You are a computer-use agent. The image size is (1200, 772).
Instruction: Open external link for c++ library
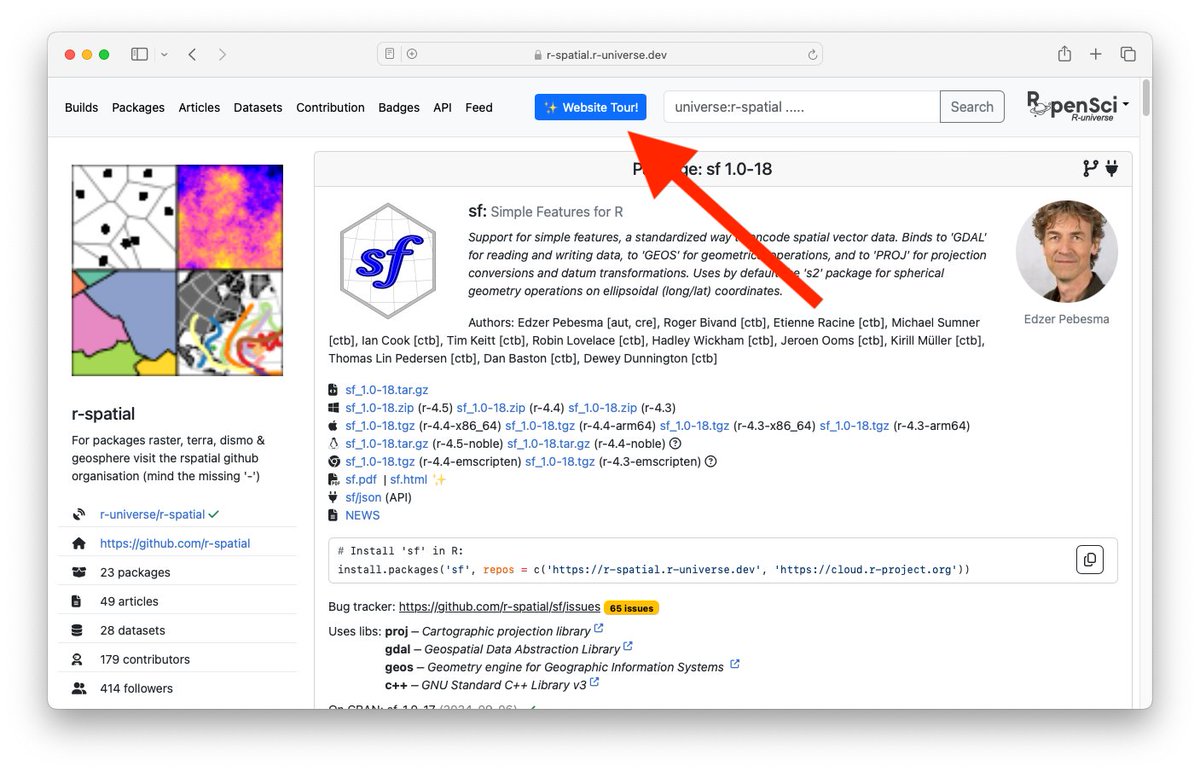tap(594, 682)
